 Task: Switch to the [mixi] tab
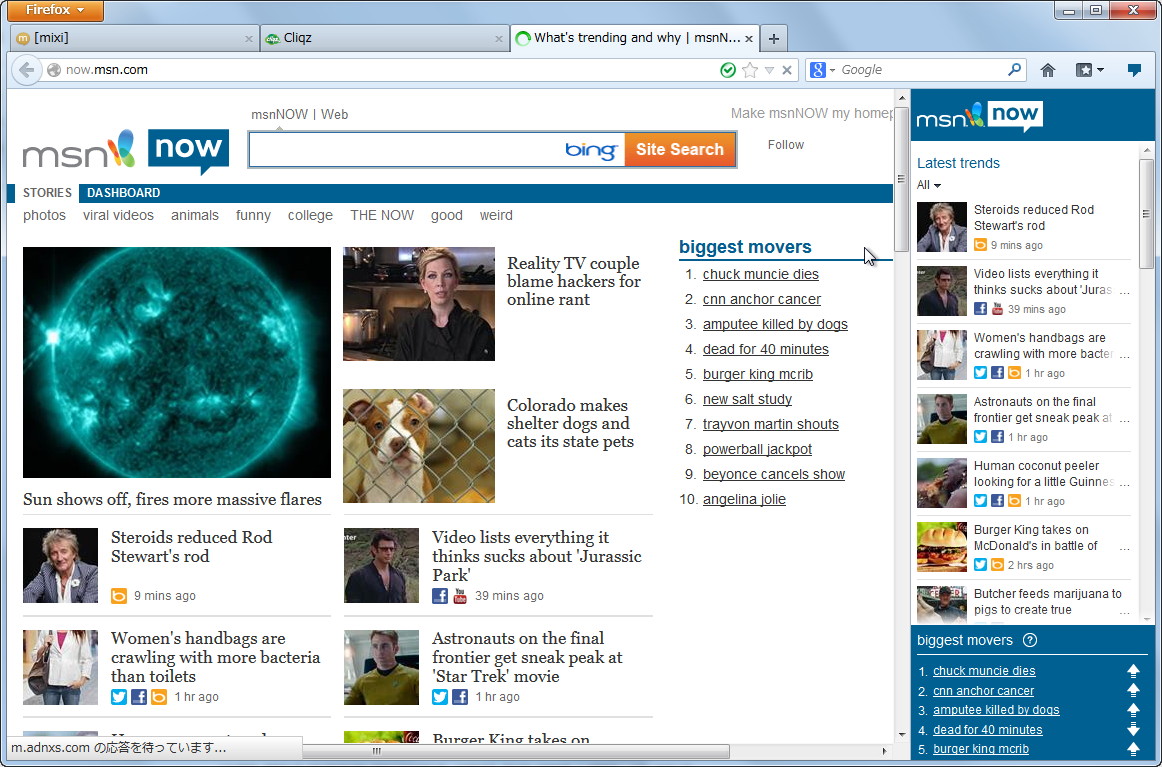pos(135,39)
